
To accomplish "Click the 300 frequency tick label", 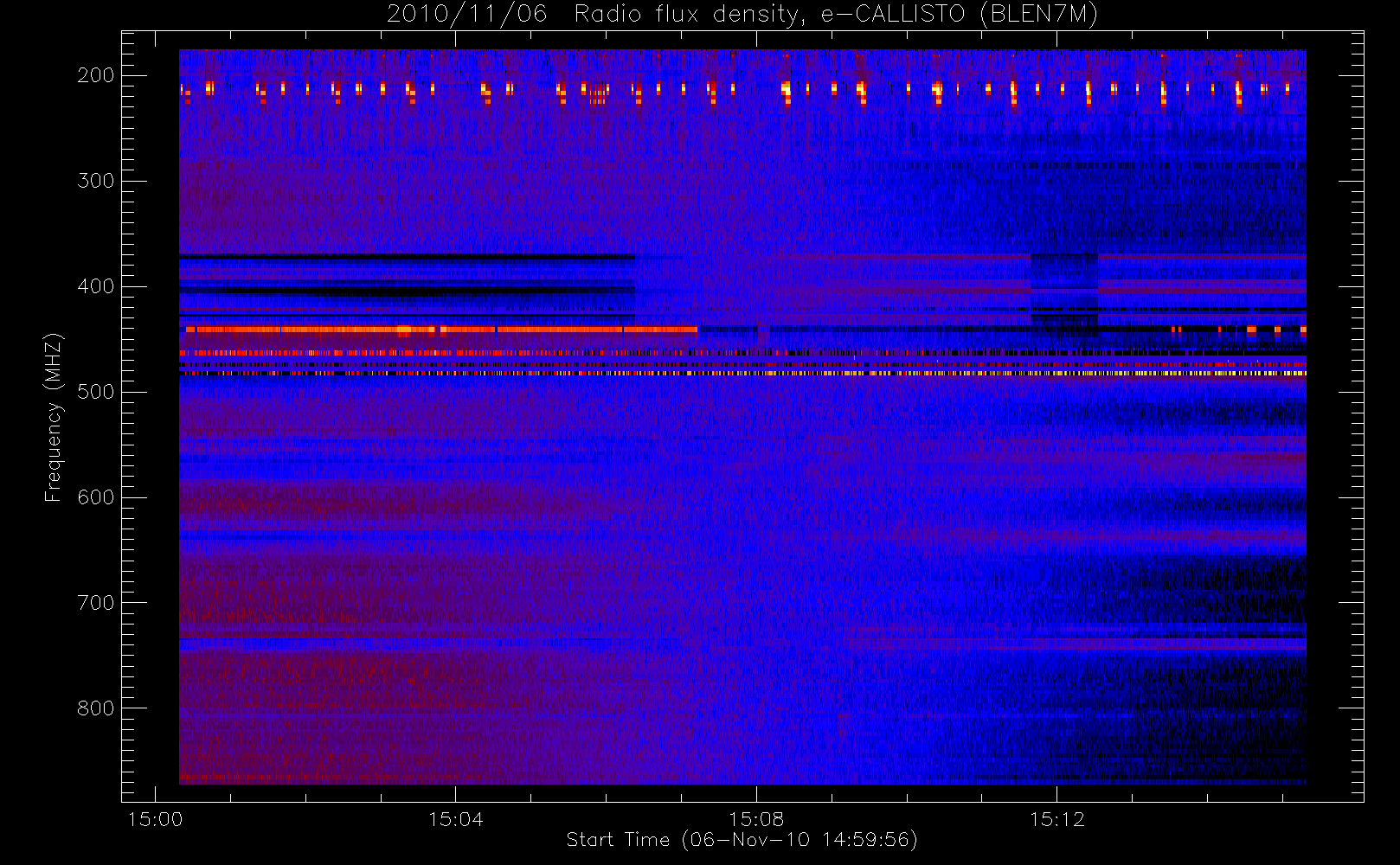I will (96, 181).
